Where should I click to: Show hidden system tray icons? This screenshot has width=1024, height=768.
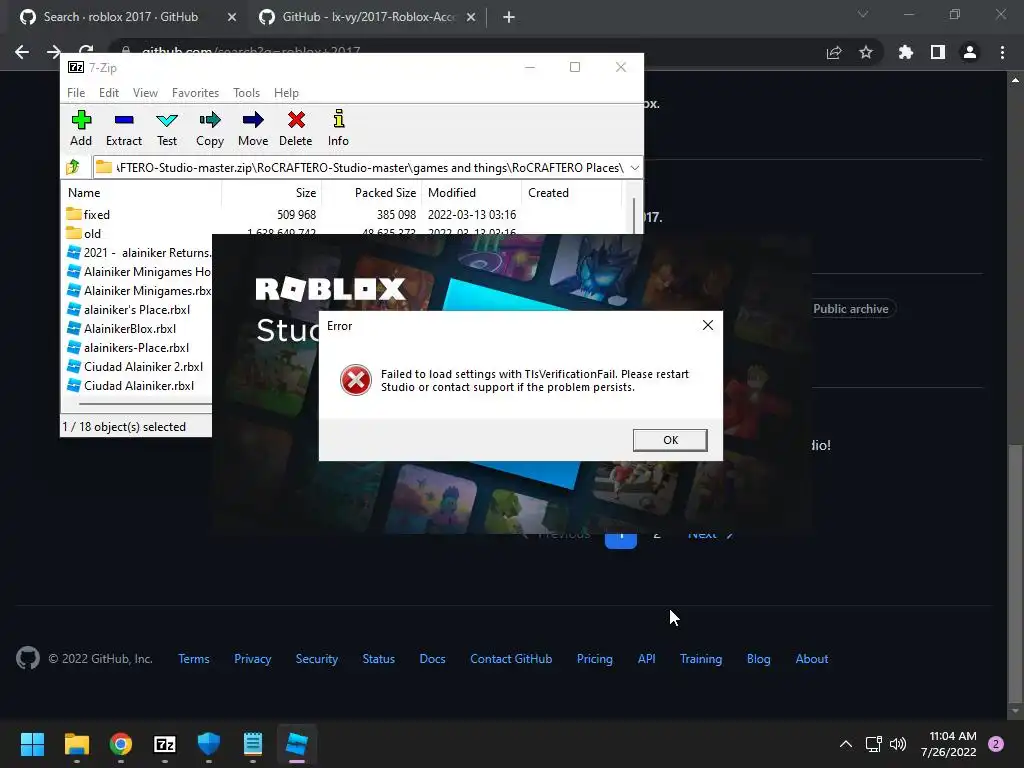(x=846, y=744)
